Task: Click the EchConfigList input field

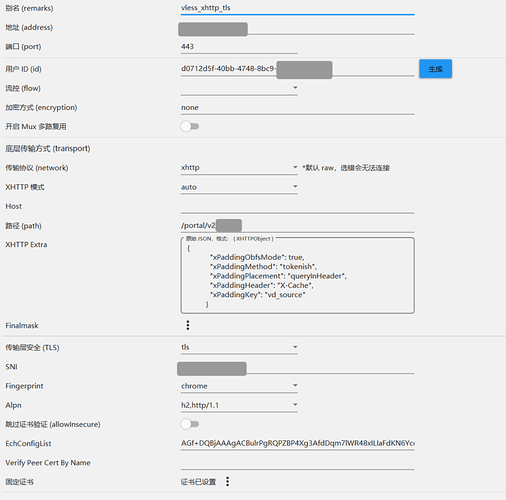Action: coord(297,443)
